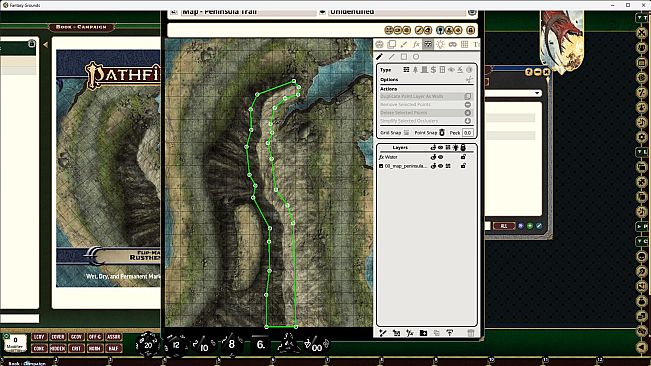Activate the line-of-sight wall tool icon
This screenshot has height=366, width=651.
point(428,44)
